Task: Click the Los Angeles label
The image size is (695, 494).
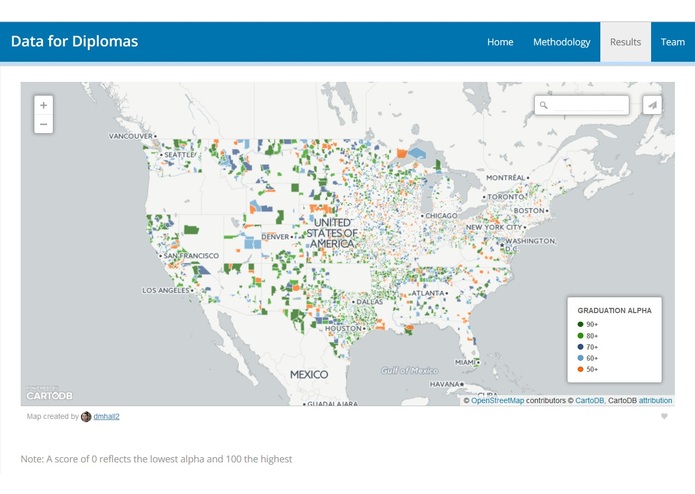Action: tap(166, 291)
